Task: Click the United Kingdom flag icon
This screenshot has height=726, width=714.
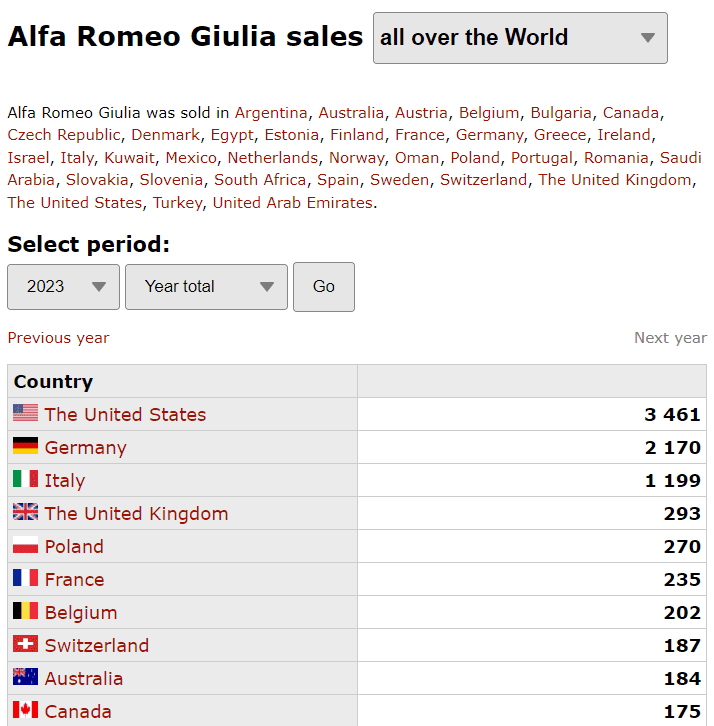Action: tap(25, 512)
